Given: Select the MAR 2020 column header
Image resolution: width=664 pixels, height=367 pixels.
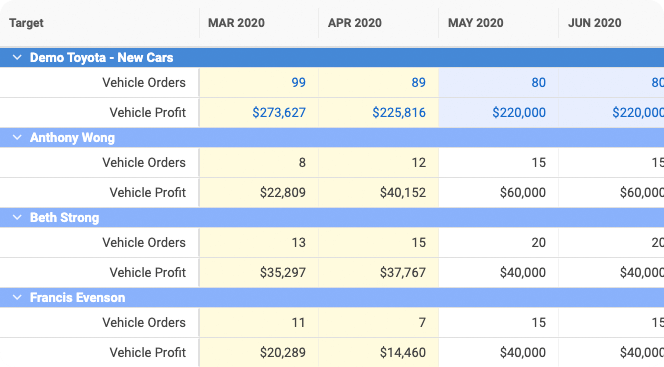Looking at the screenshot, I should pos(236,23).
